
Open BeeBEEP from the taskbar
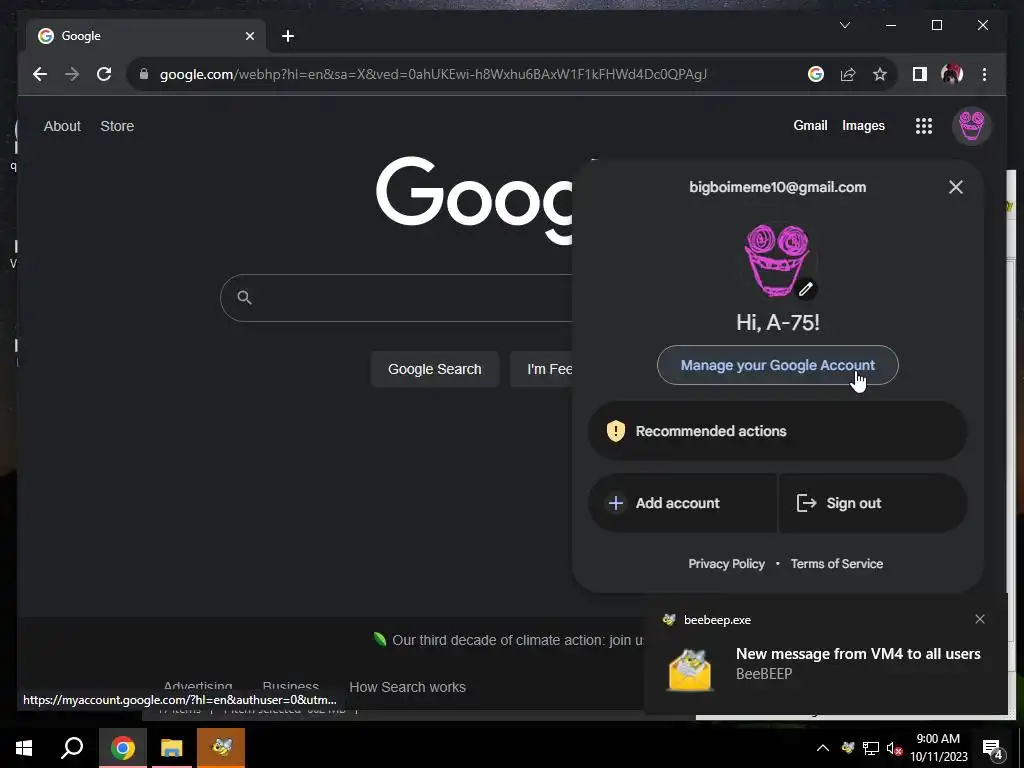point(221,748)
